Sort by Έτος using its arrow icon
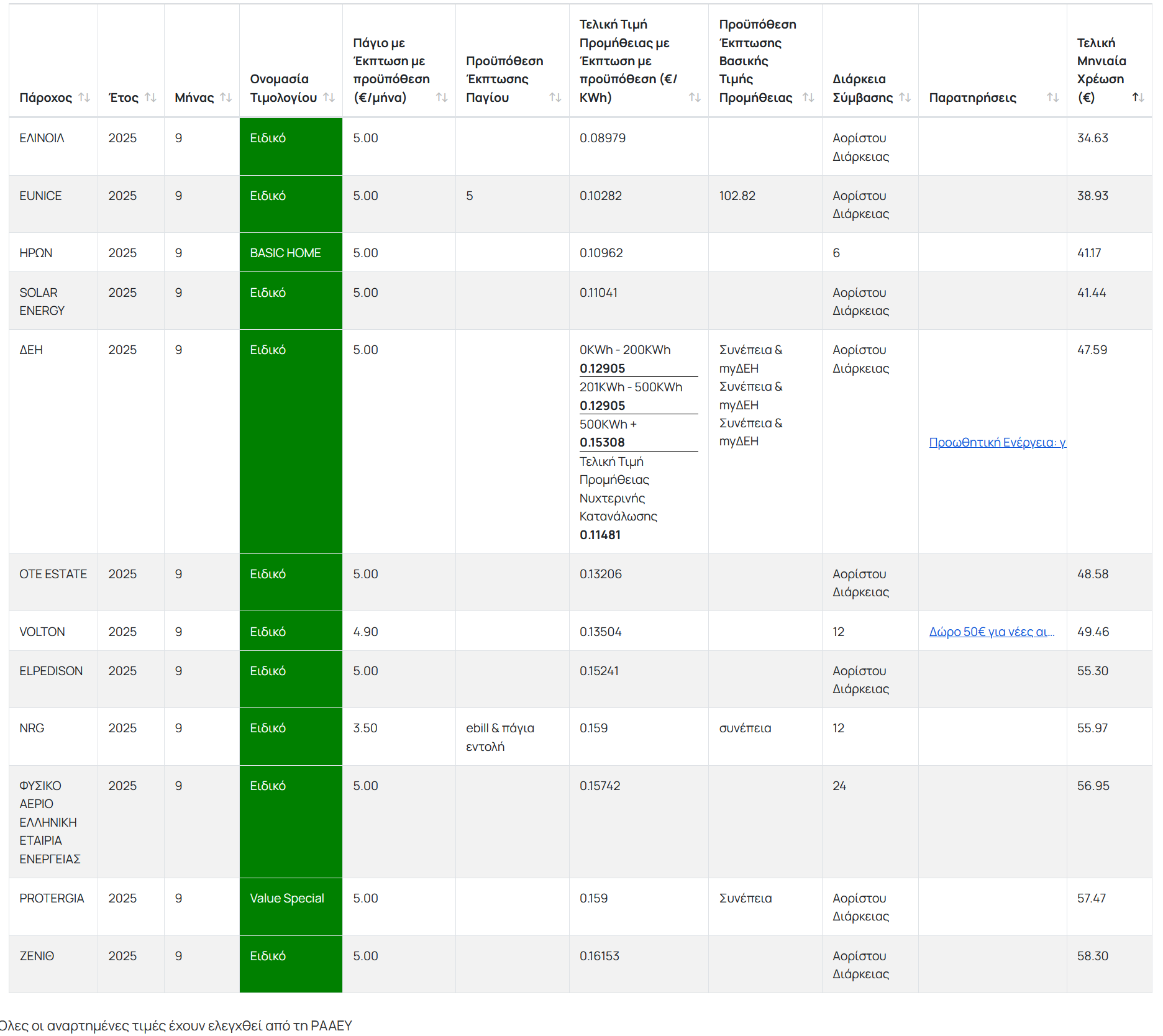Image resolution: width=1163 pixels, height=1036 pixels. 150,98
